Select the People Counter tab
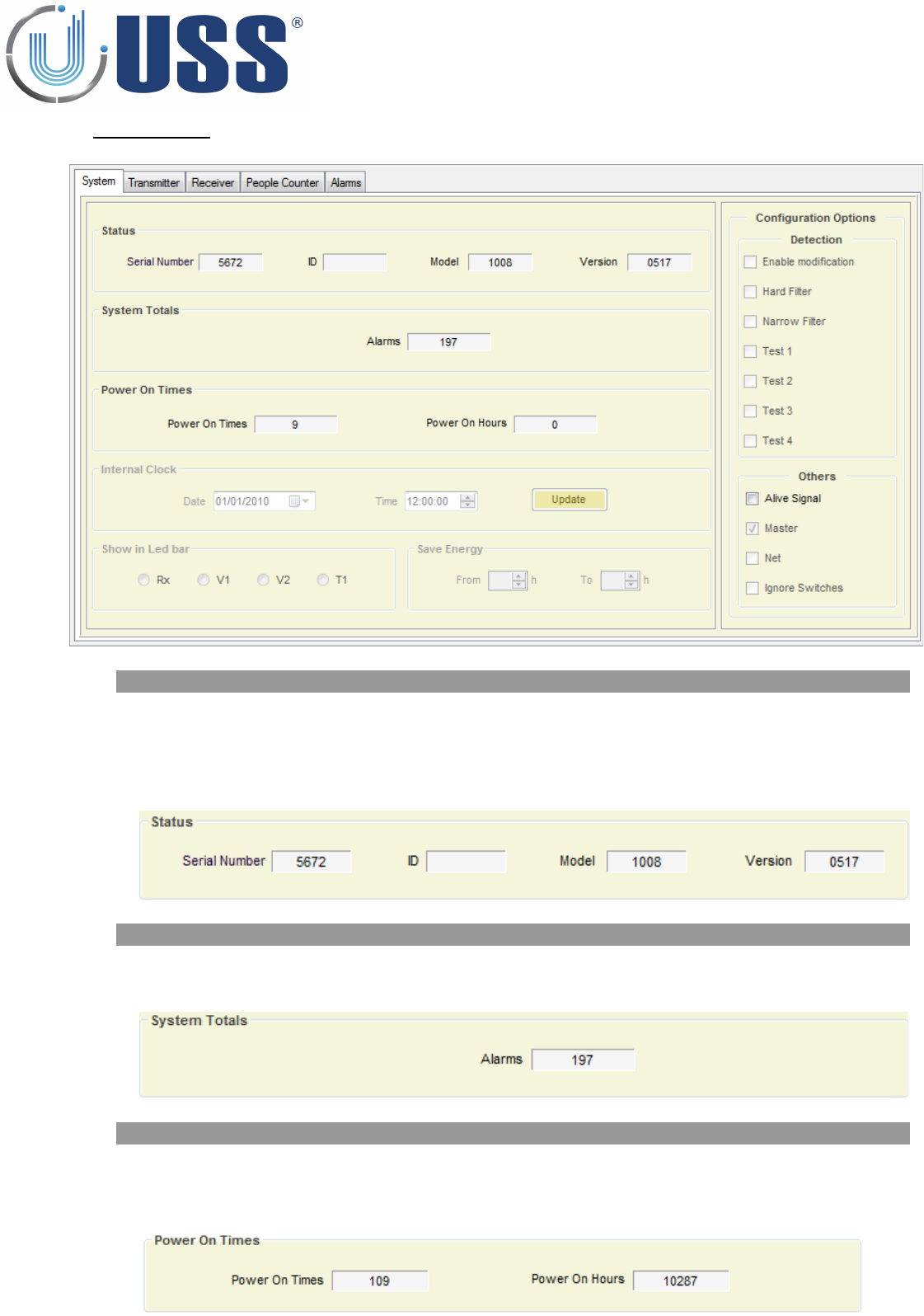 point(282,182)
